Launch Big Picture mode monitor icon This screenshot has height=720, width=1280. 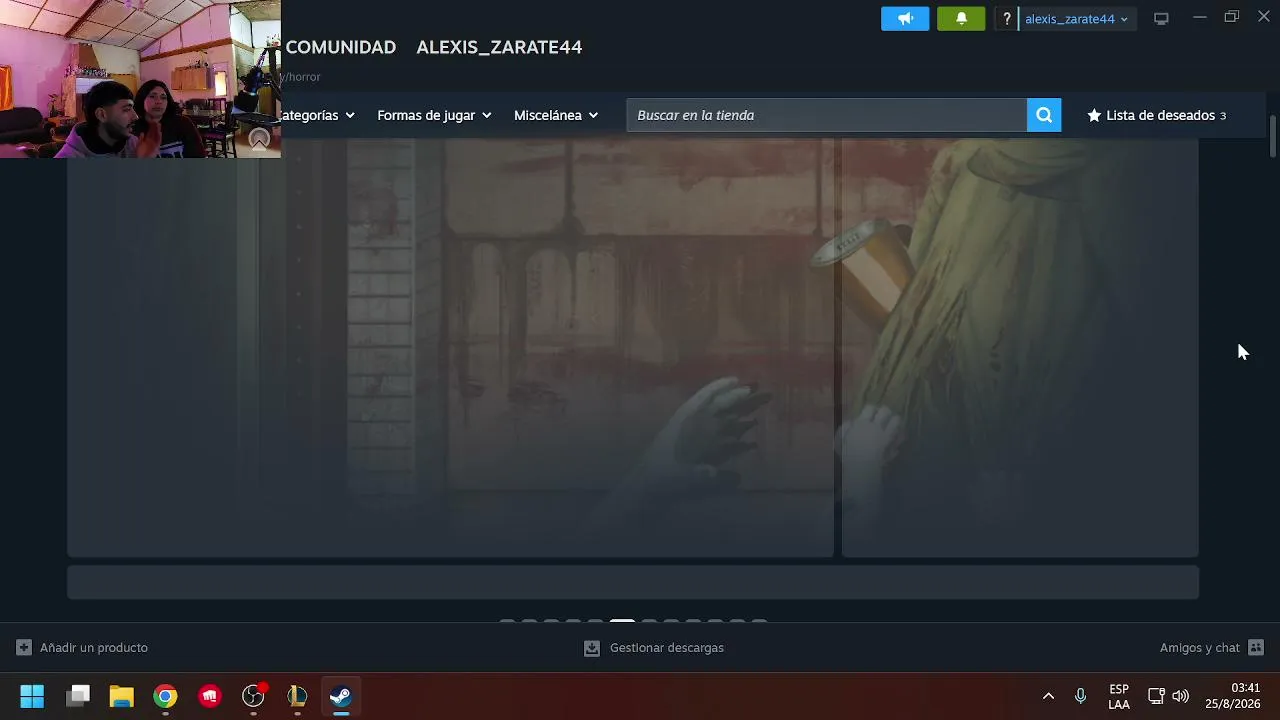[x=1161, y=18]
